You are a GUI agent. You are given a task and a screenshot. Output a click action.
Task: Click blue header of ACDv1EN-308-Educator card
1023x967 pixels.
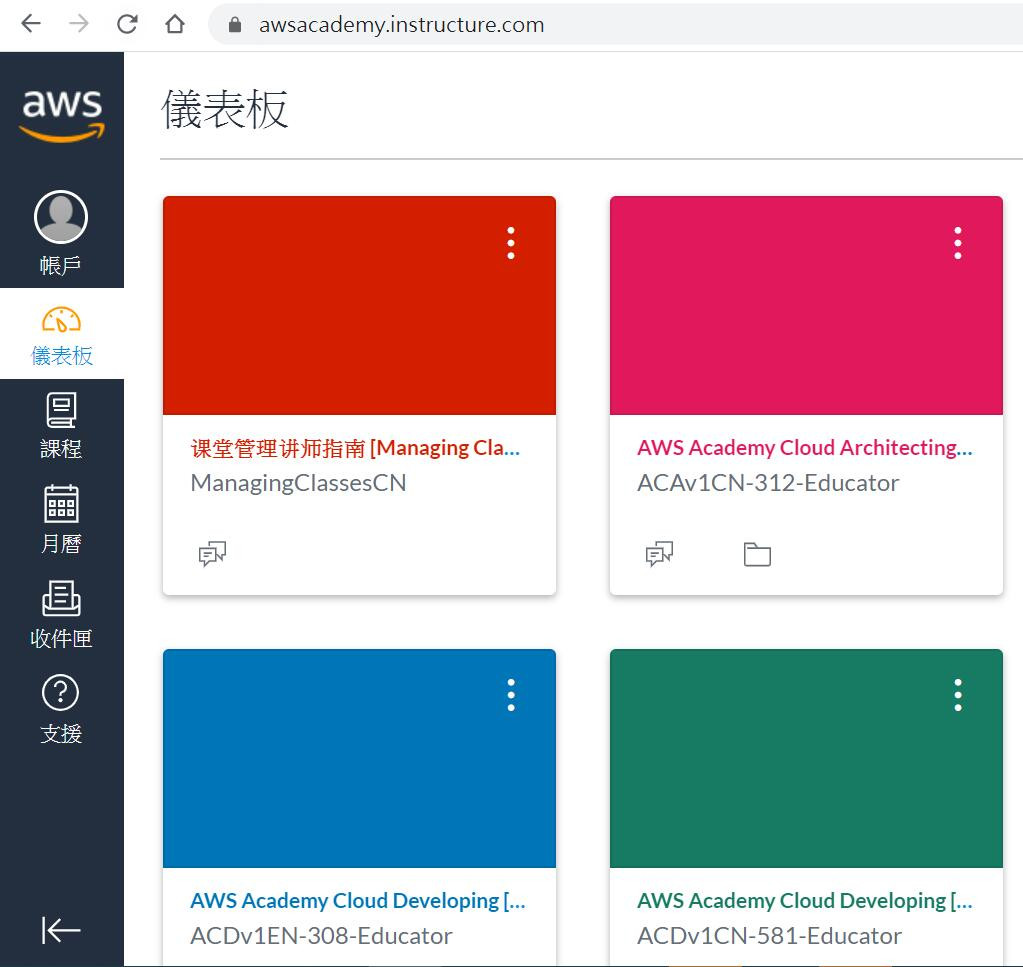359,758
